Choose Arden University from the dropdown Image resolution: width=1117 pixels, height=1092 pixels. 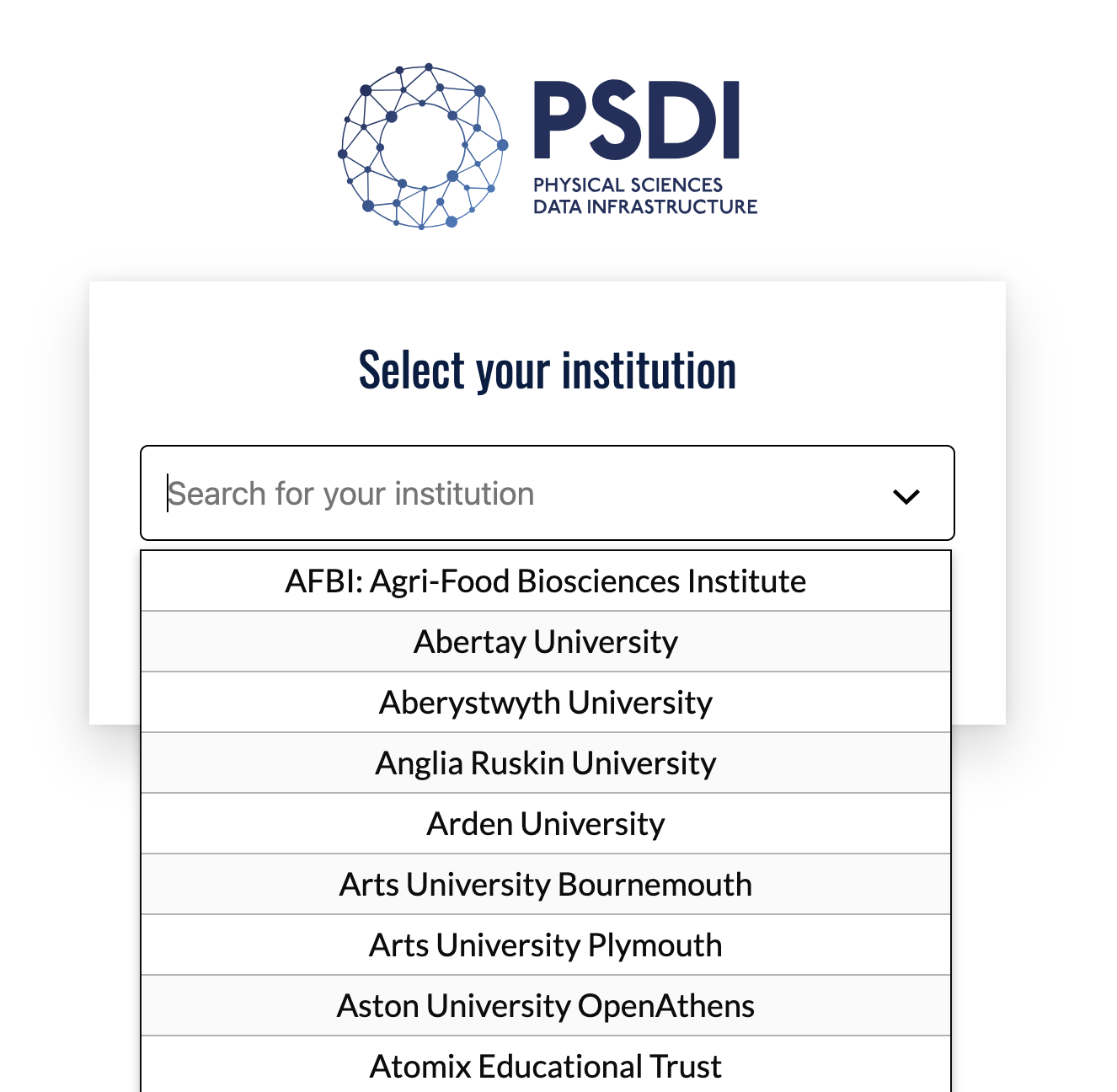click(546, 824)
